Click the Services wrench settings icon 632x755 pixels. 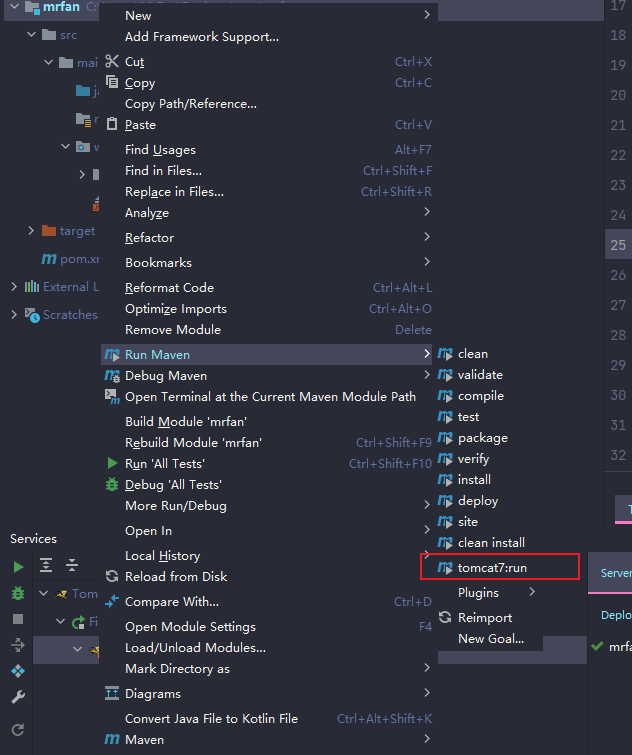tap(18, 697)
